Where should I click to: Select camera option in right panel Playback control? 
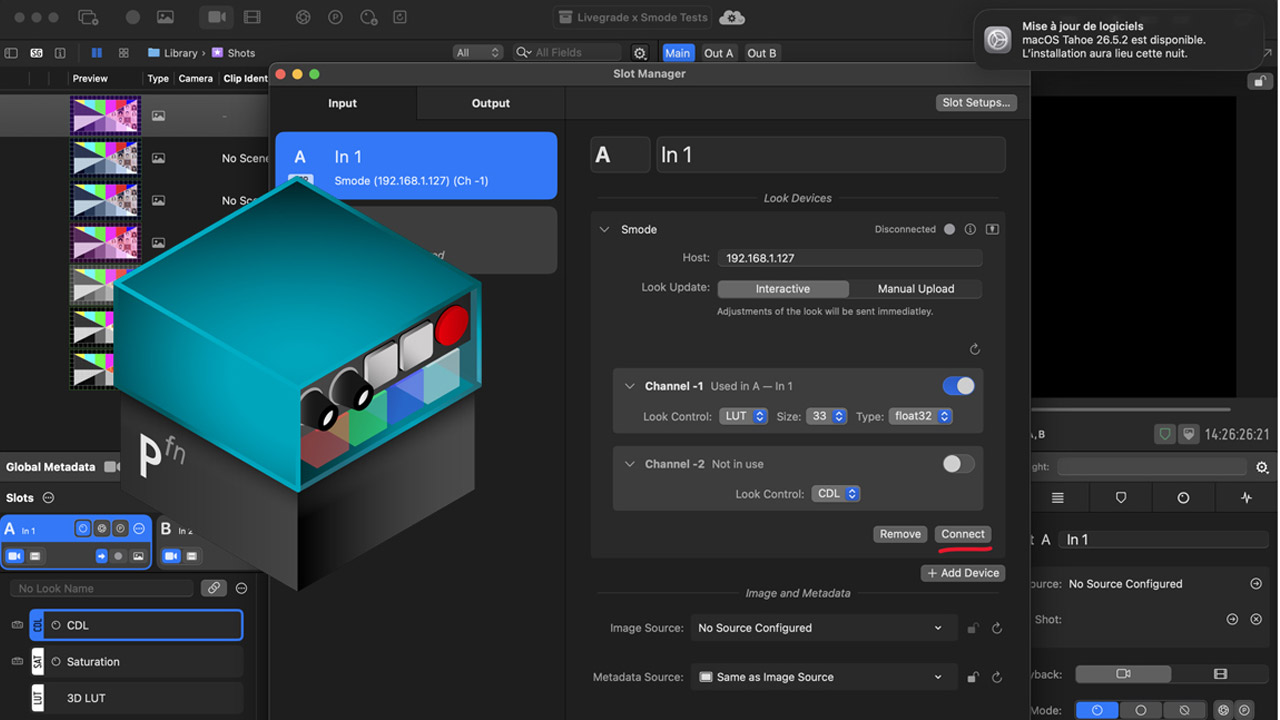(x=1123, y=674)
